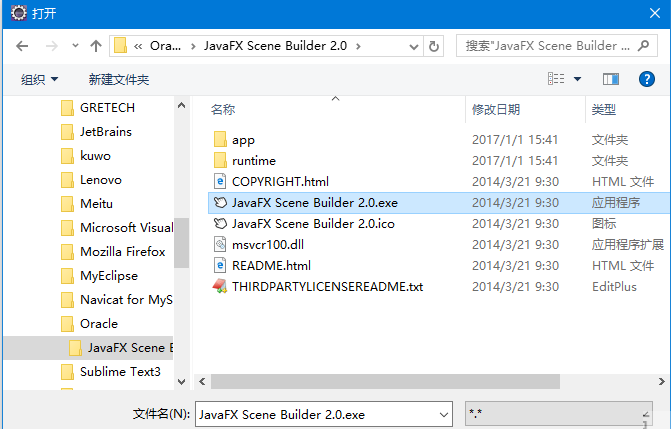The height and width of the screenshot is (429, 671).
Task: Navigate up one folder level
Action: tap(96, 46)
